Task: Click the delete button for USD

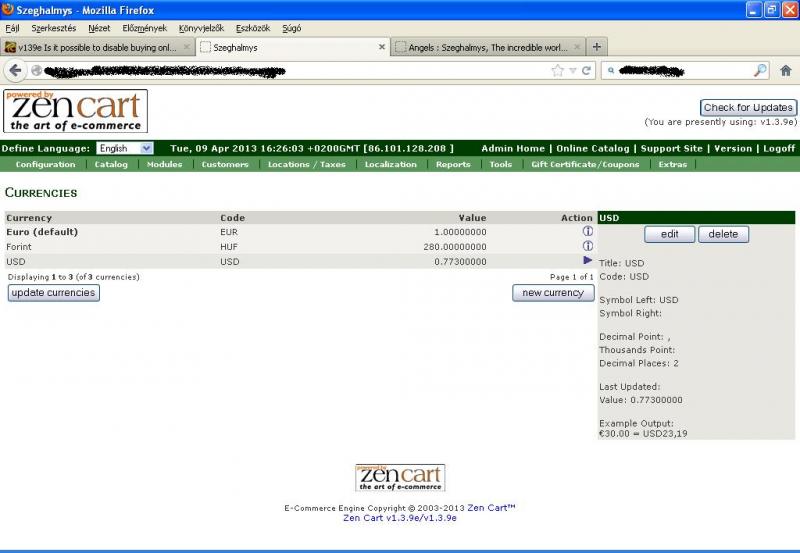Action: coord(723,234)
